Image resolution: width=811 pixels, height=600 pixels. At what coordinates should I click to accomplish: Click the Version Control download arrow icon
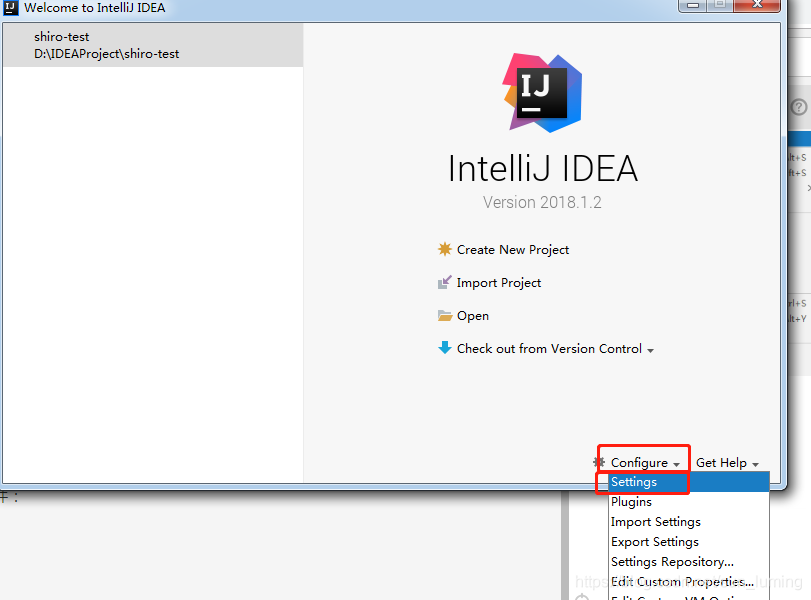[x=445, y=348]
